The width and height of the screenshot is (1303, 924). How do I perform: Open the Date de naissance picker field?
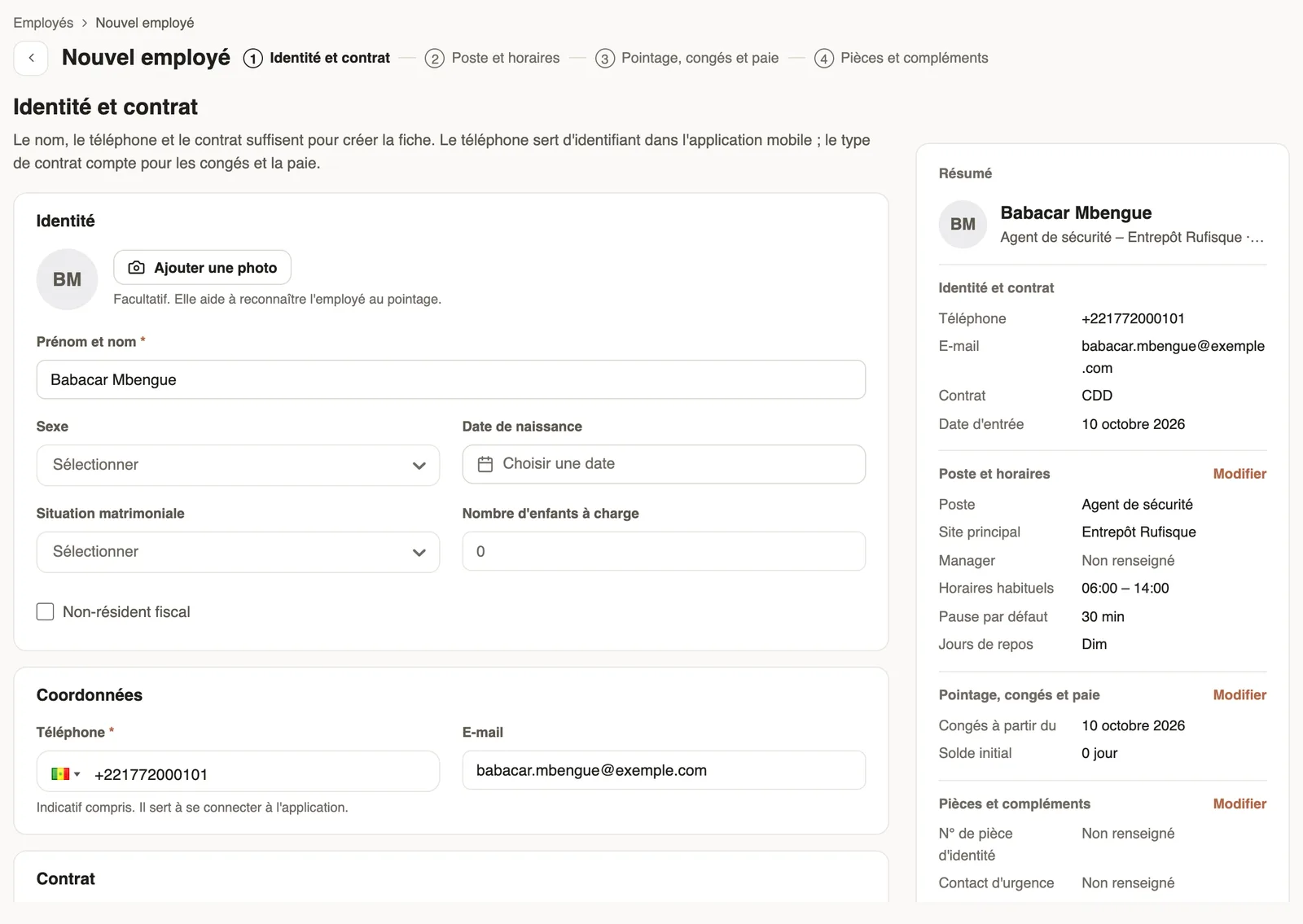pos(664,464)
